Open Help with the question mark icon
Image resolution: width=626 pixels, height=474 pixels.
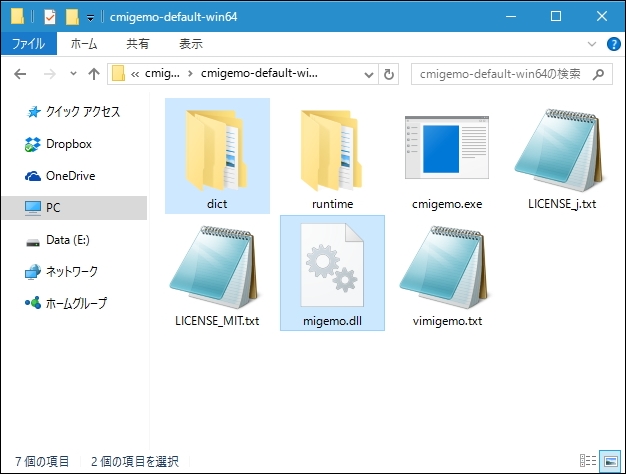[x=613, y=44]
